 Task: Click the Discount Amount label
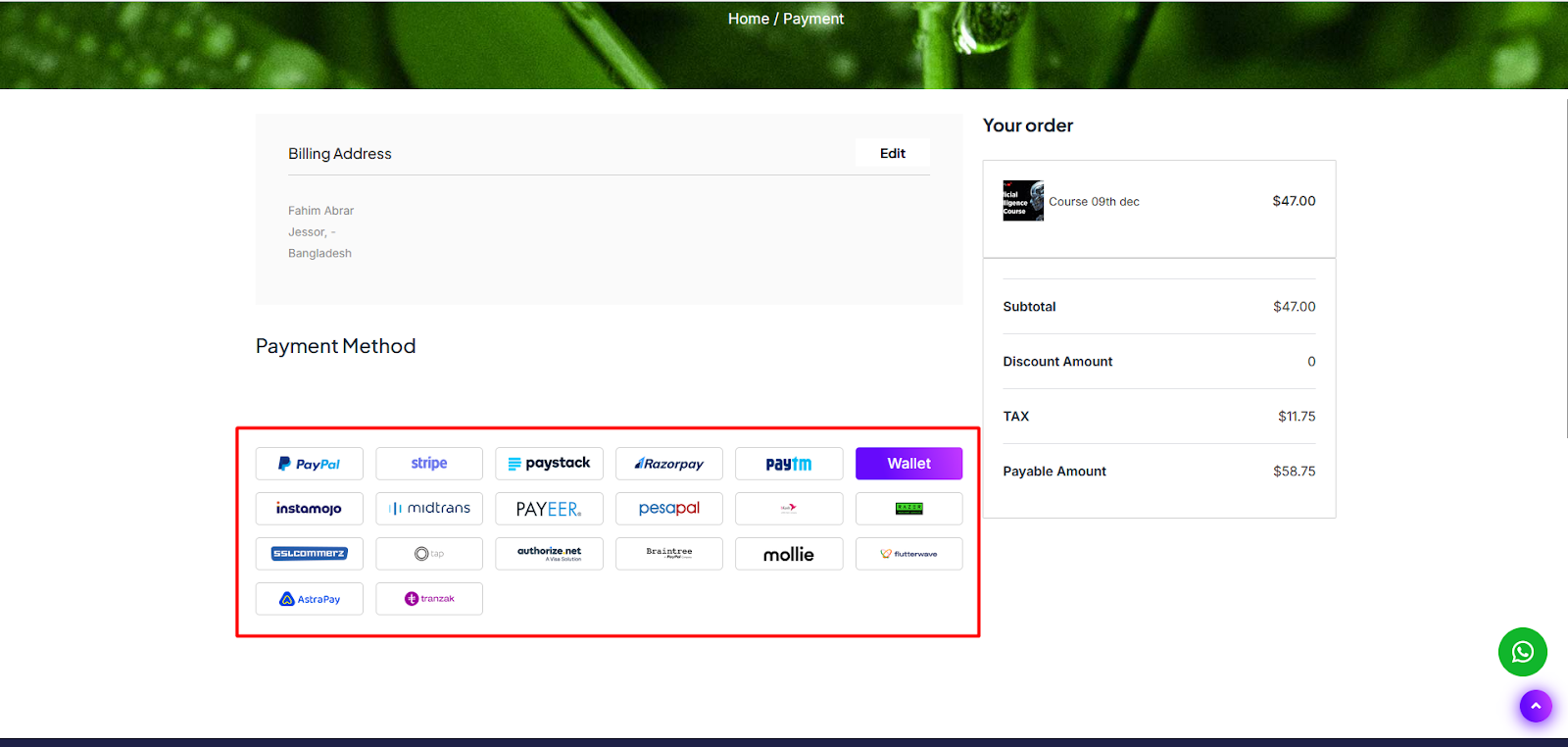[1057, 362]
